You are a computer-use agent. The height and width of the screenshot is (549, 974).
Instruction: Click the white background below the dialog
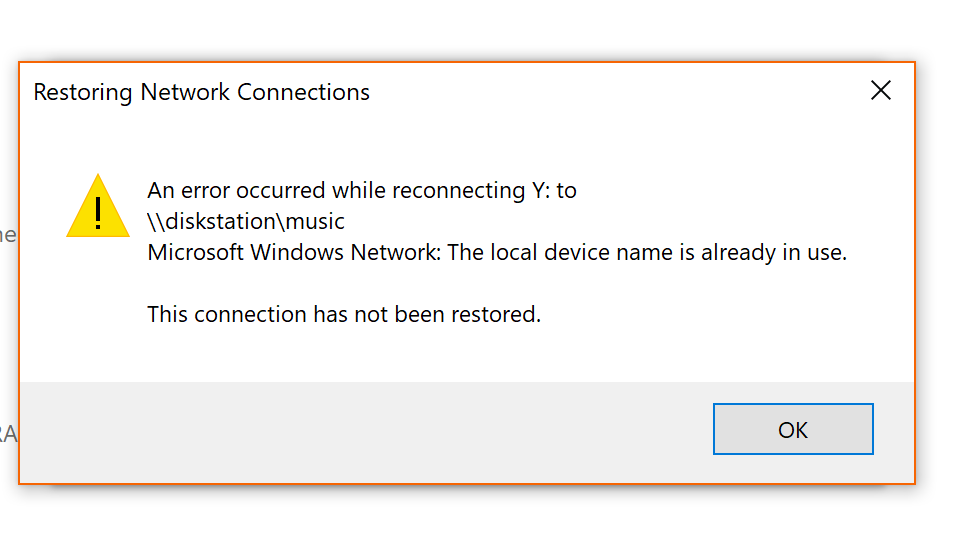(485, 517)
